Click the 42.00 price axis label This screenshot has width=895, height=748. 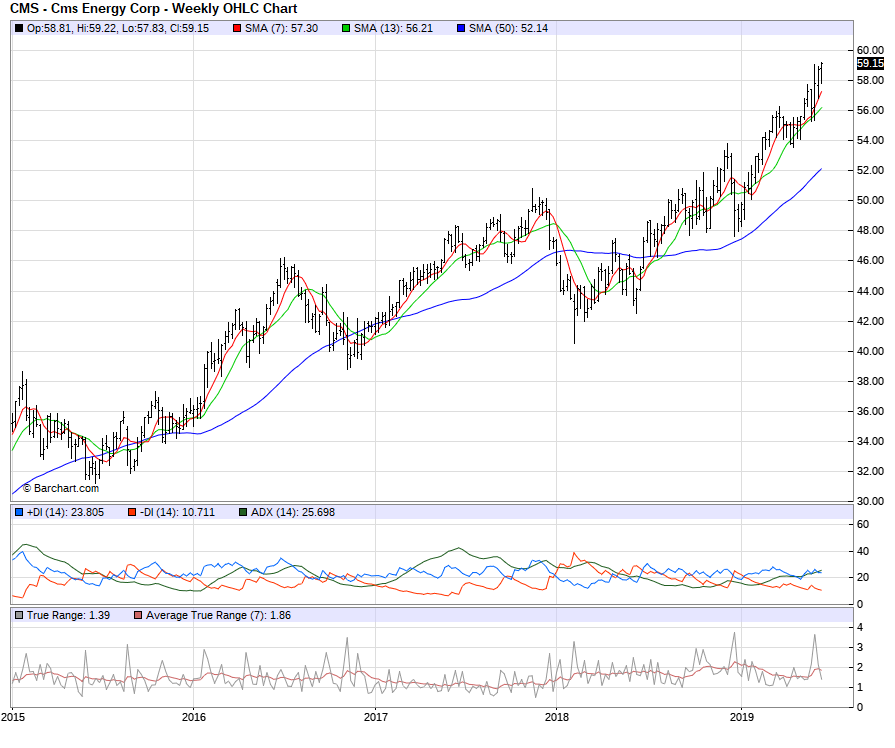click(x=870, y=321)
